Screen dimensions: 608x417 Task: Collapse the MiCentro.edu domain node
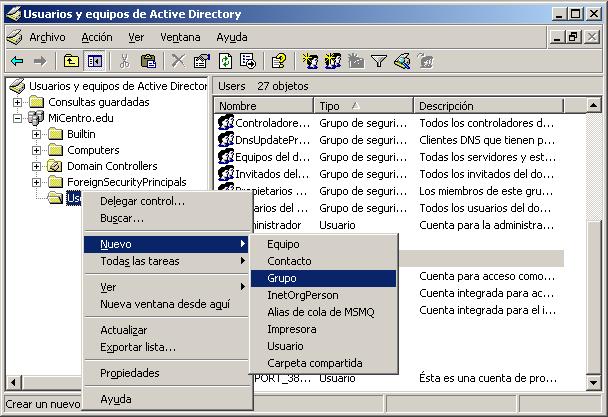point(18,118)
